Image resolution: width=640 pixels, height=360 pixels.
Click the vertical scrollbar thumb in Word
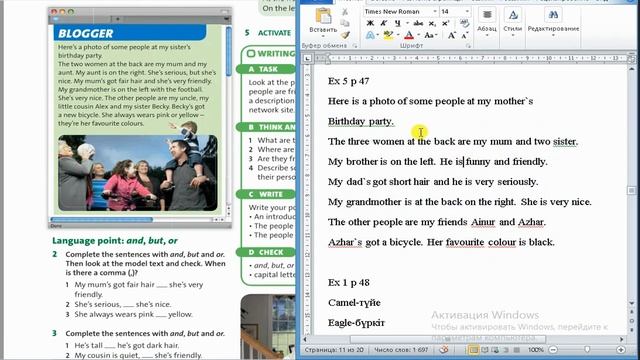[x=631, y=190]
